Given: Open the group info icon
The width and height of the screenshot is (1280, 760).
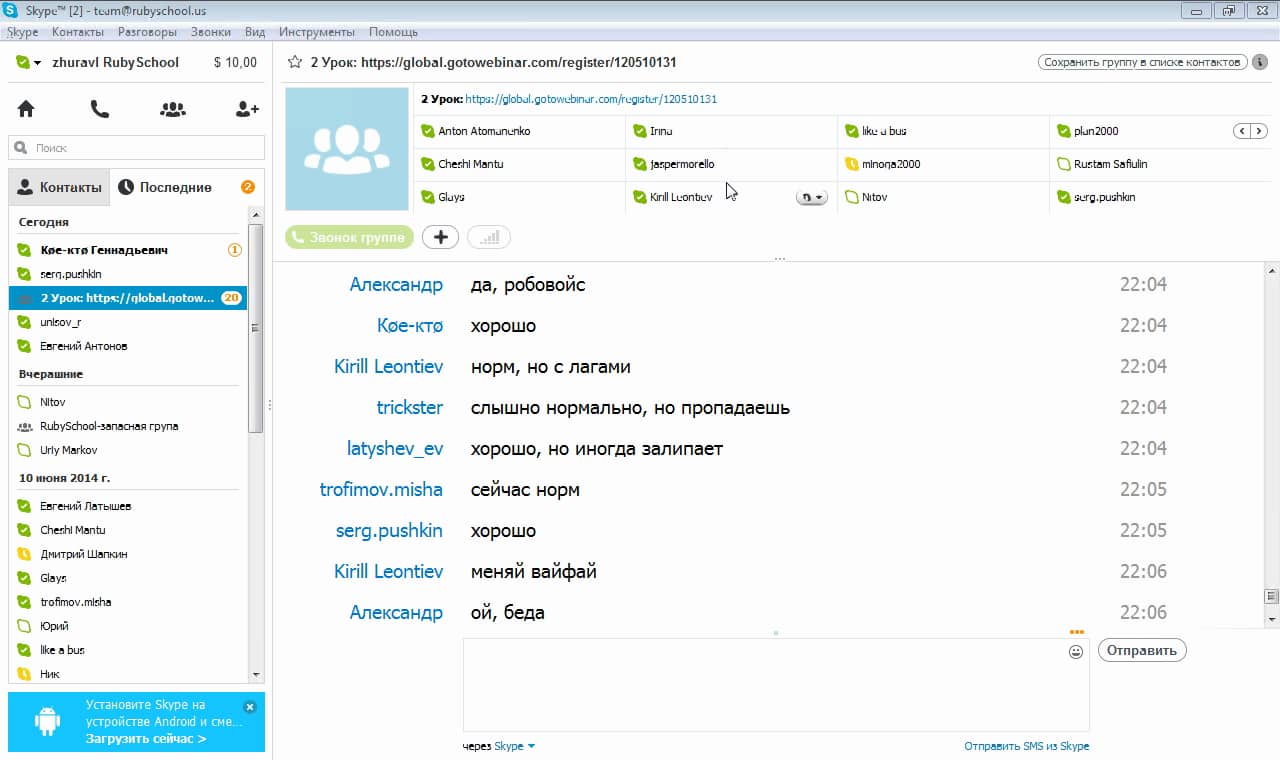Looking at the screenshot, I should coord(1260,62).
